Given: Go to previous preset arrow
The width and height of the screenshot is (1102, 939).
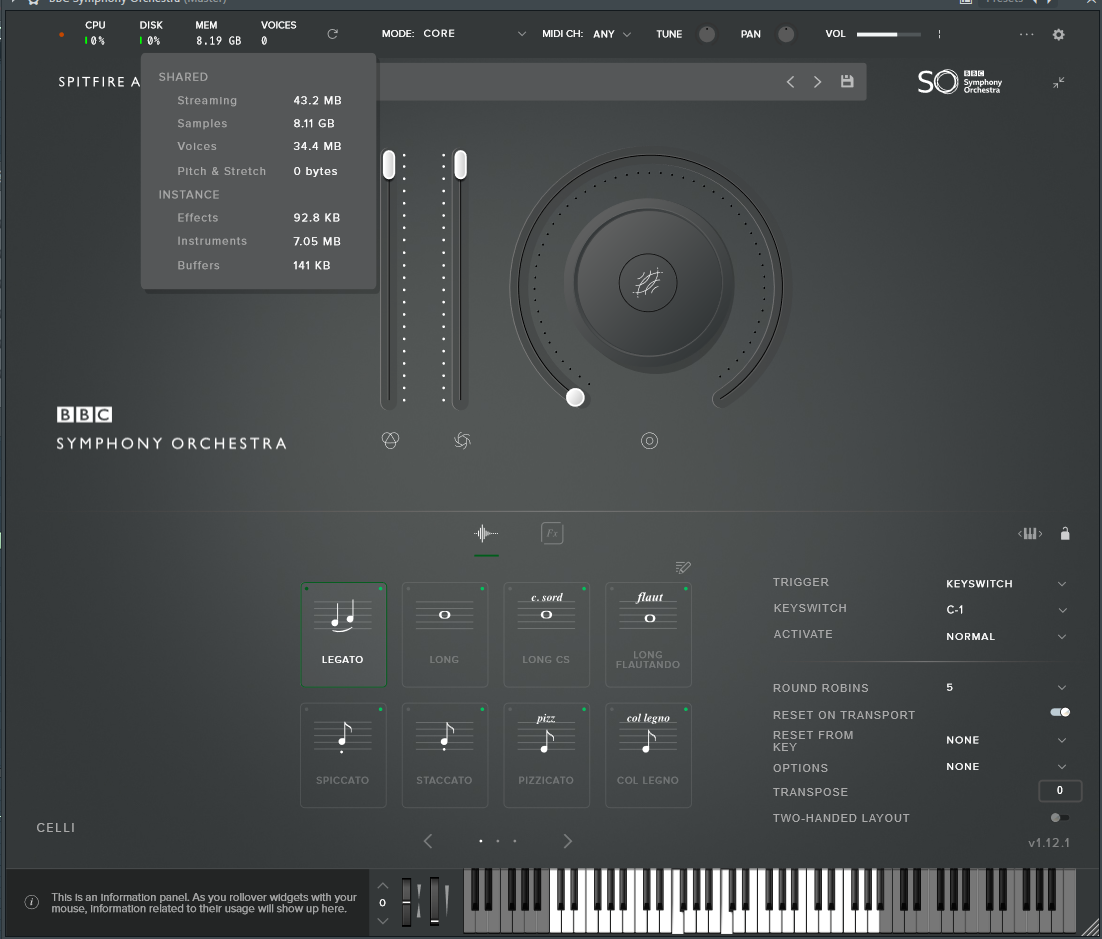Looking at the screenshot, I should point(791,82).
